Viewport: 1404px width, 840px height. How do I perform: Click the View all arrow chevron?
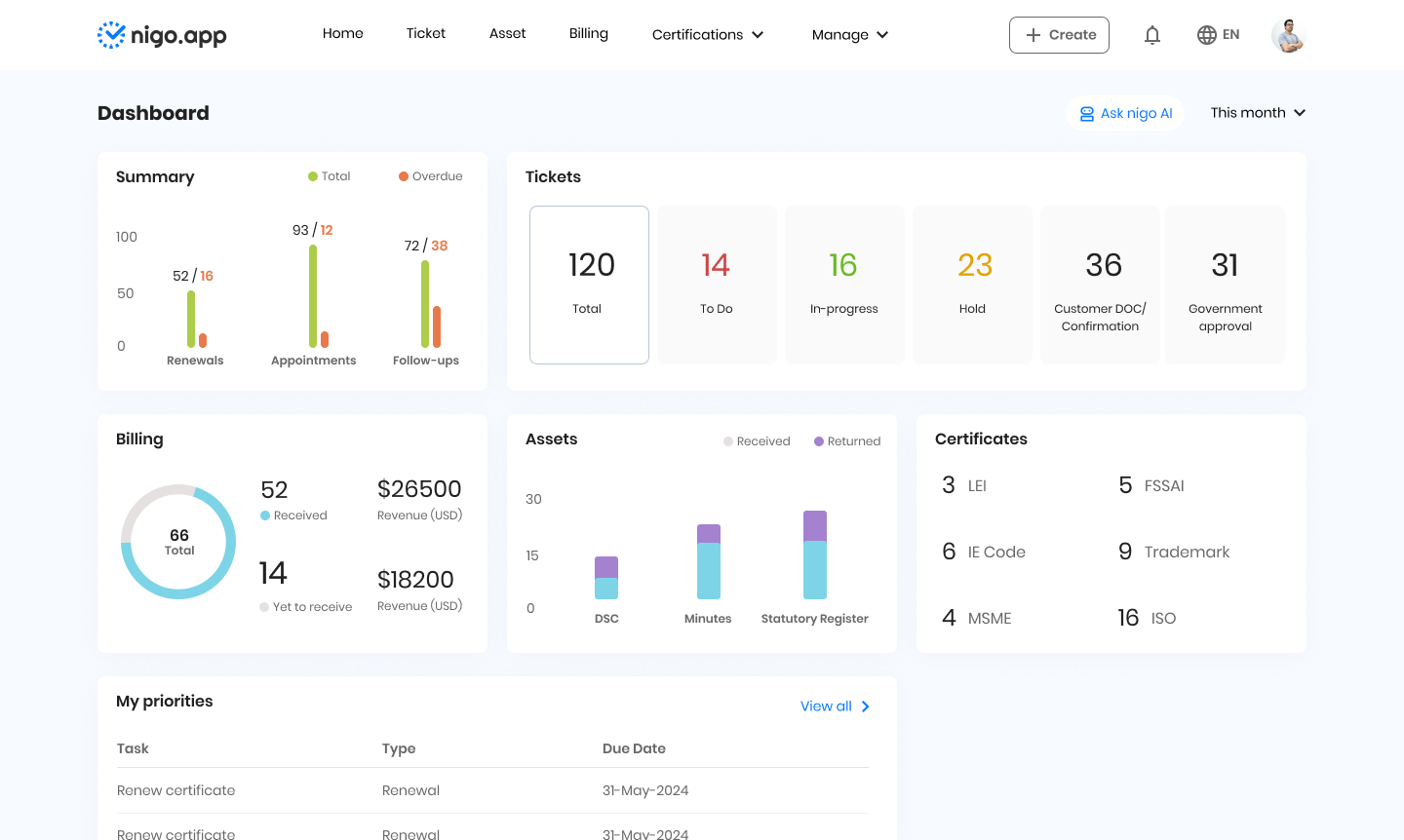[865, 706]
